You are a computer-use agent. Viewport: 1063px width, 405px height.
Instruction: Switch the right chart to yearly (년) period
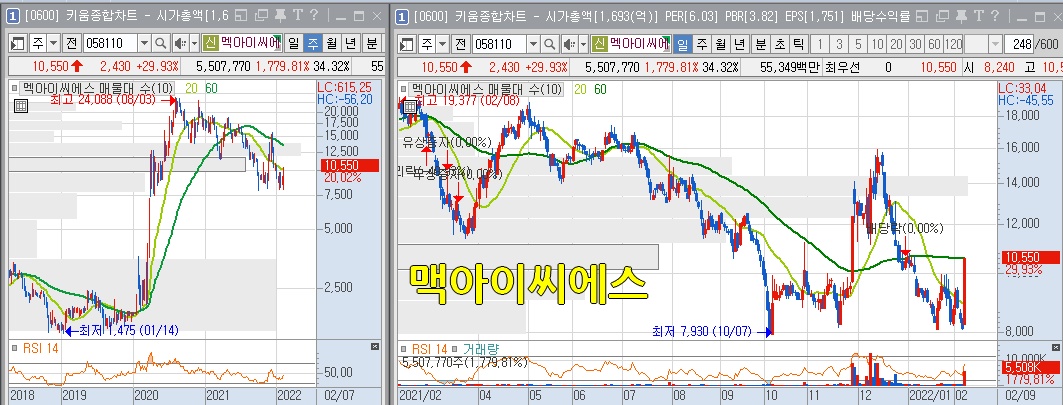click(x=739, y=44)
